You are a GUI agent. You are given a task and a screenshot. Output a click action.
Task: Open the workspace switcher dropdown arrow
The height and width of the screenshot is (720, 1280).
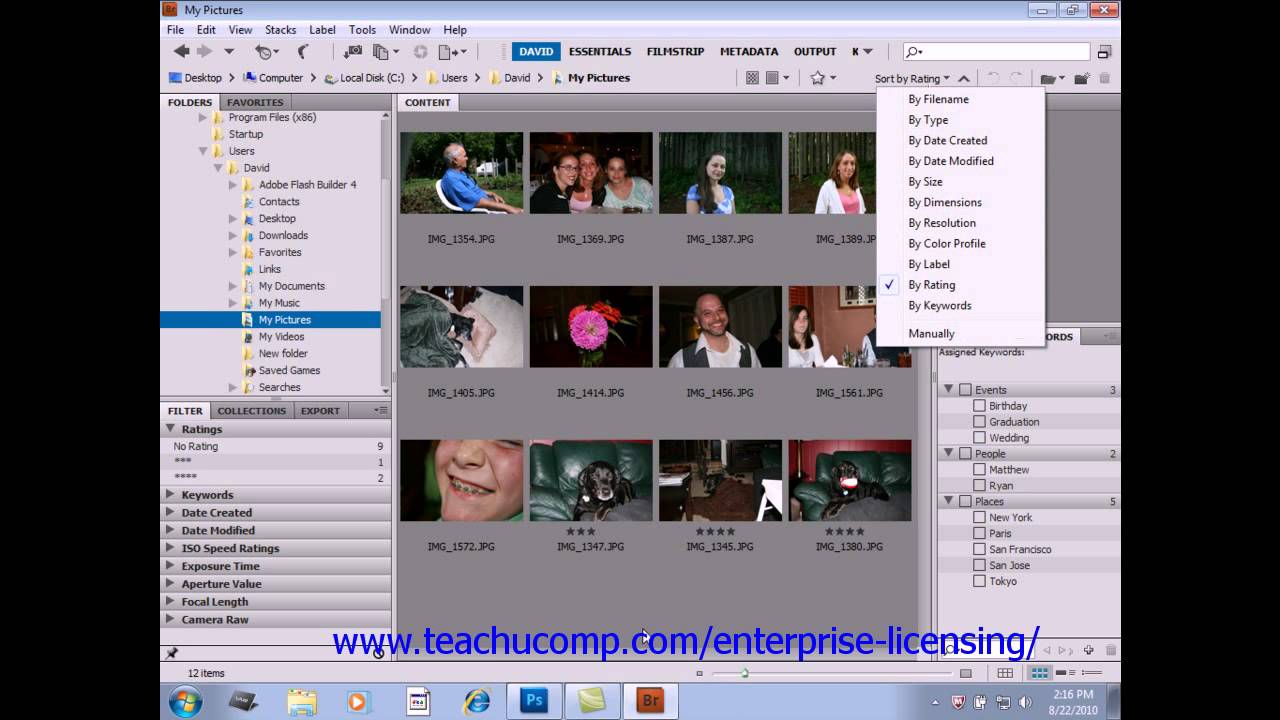point(868,52)
